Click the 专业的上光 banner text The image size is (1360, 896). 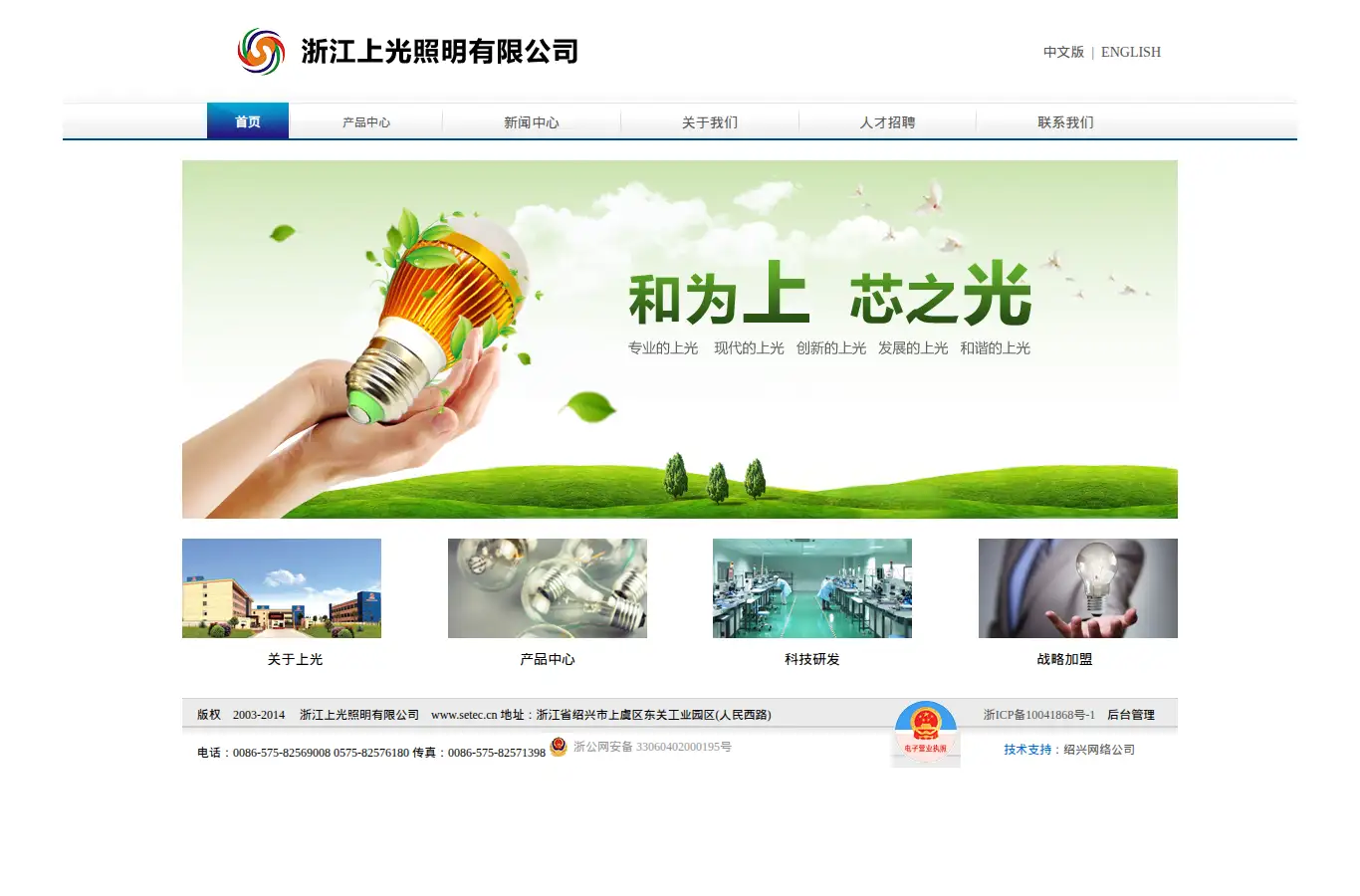pyautogui.click(x=663, y=348)
